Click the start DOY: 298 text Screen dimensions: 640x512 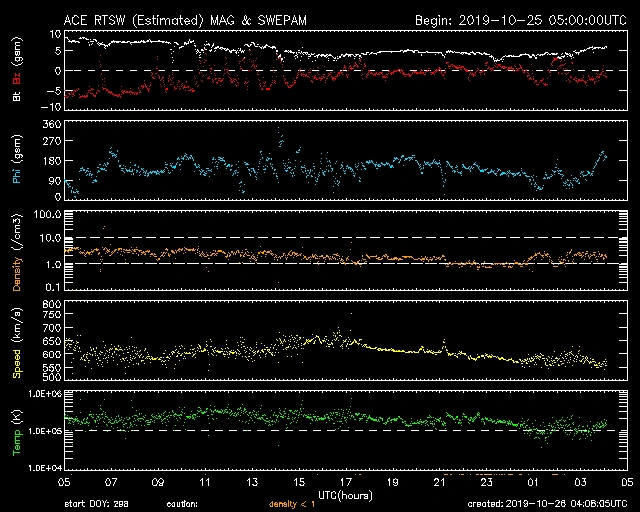(97, 504)
